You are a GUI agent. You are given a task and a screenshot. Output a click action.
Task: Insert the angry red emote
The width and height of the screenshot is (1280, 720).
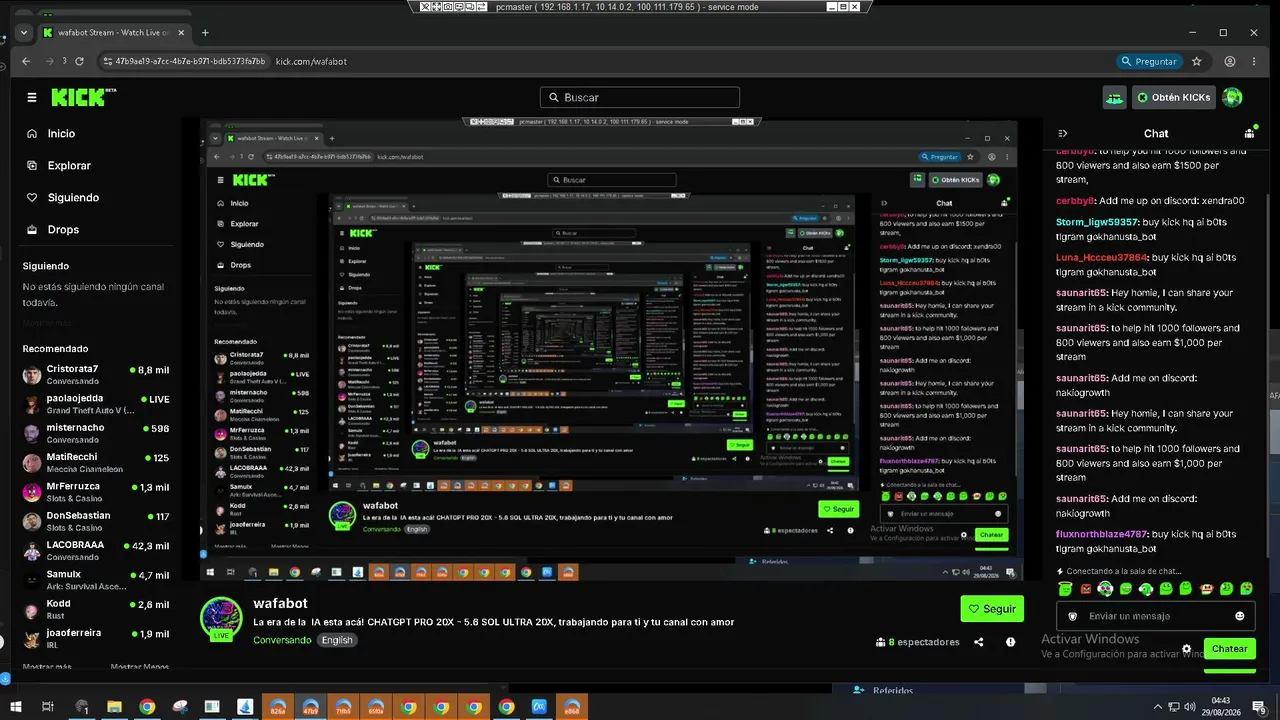(x=1086, y=588)
